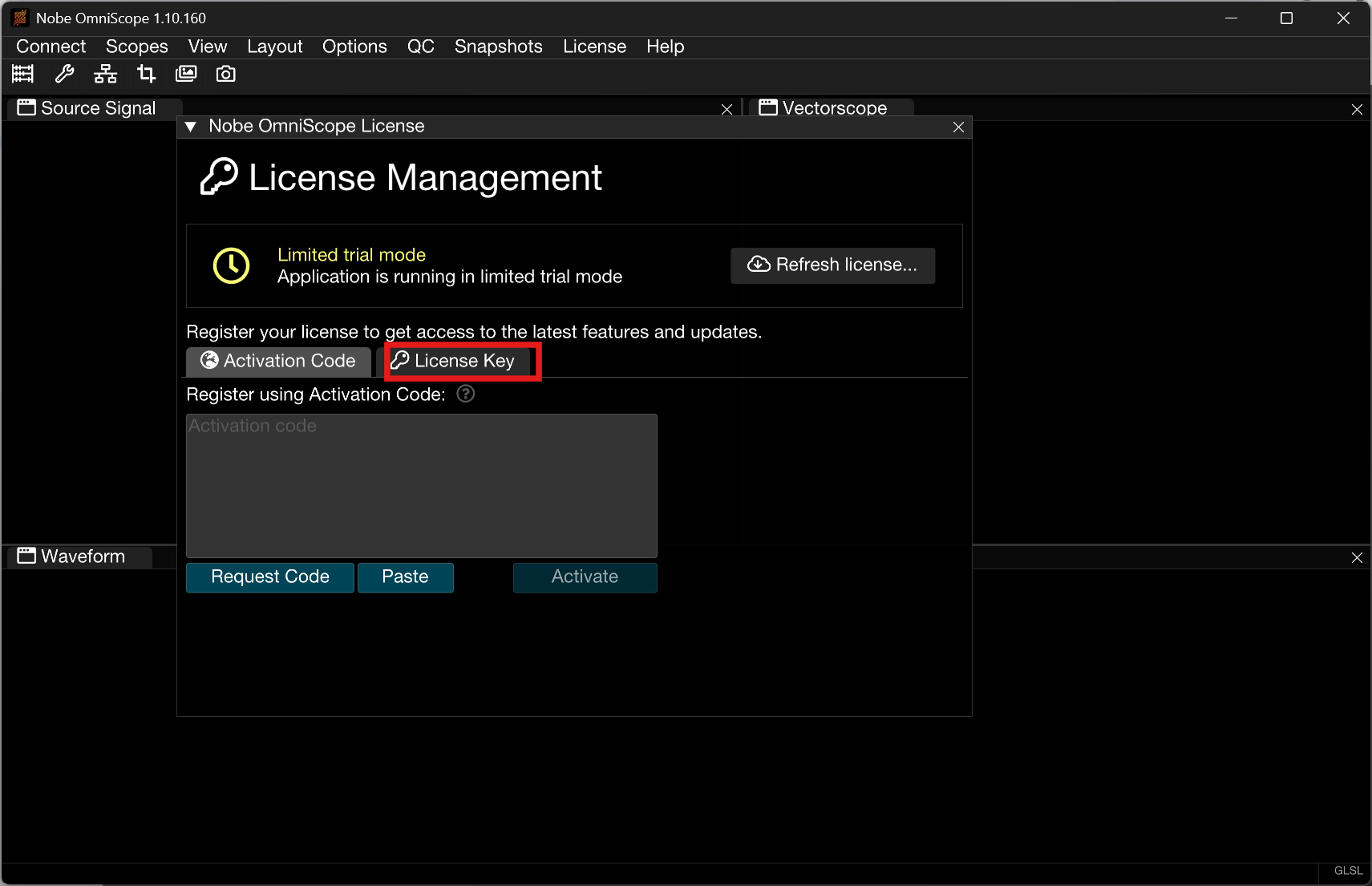Close the Vectorscope panel
Screen dimensions: 1372x886
click(x=1357, y=109)
